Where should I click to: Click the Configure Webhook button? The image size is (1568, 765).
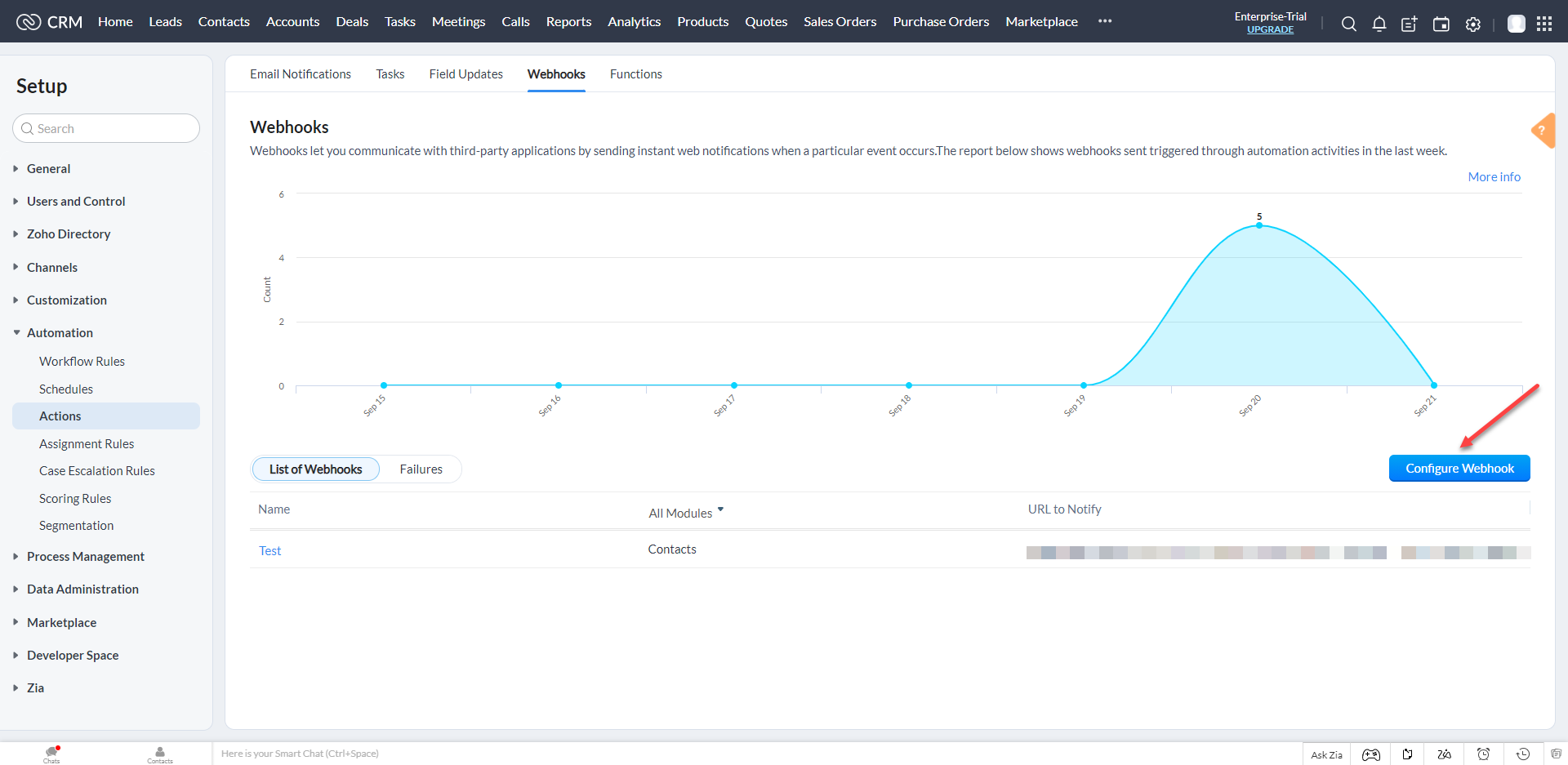point(1459,468)
